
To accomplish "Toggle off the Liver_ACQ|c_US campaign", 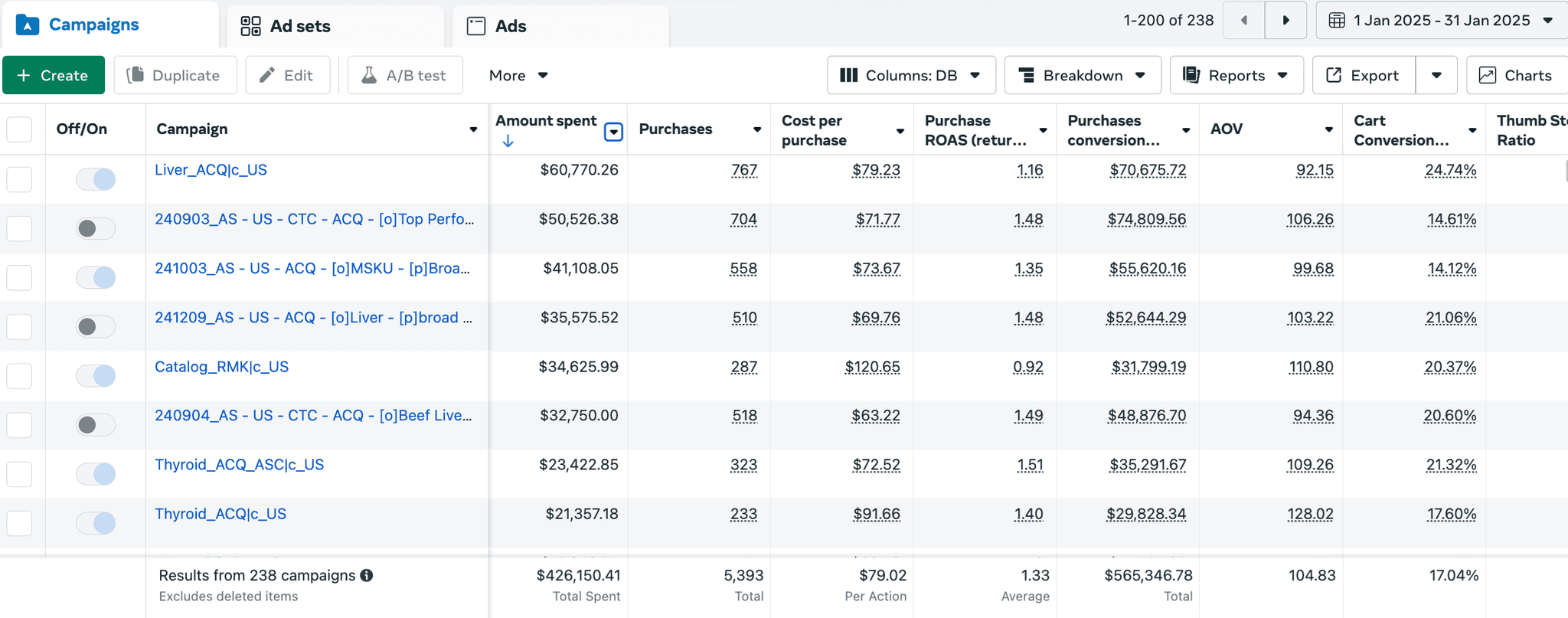I will (x=96, y=179).
